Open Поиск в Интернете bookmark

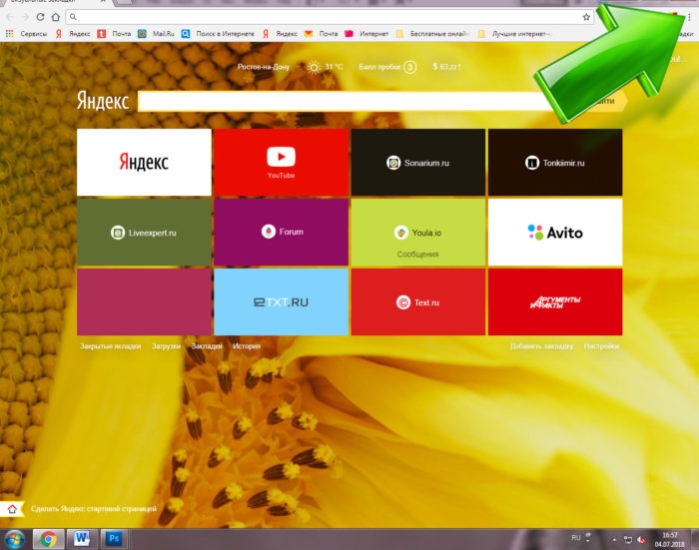[x=218, y=33]
